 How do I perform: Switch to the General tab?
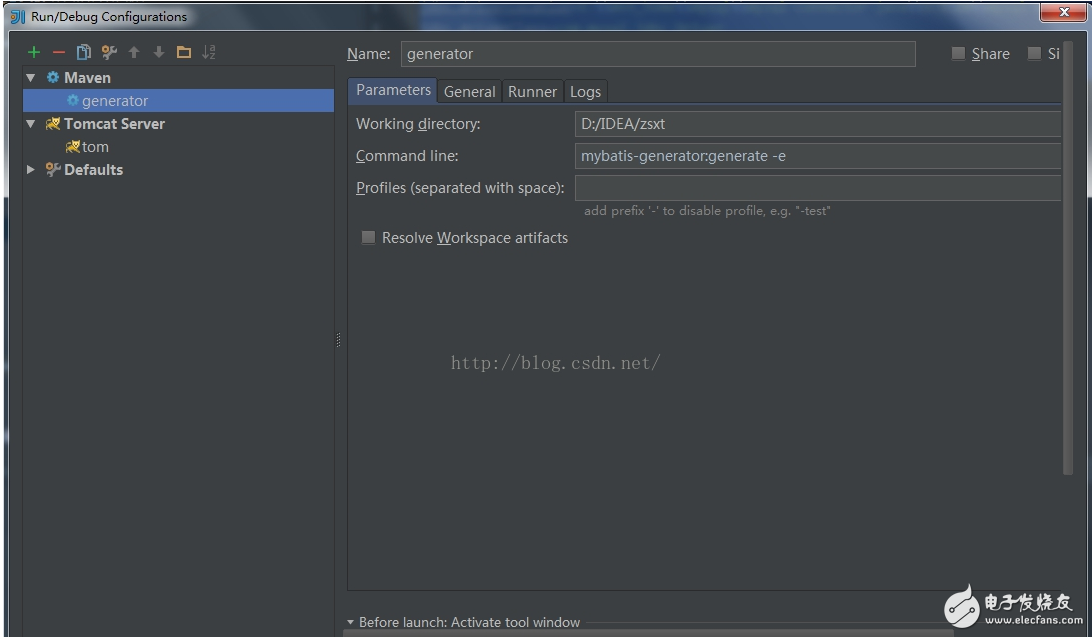(469, 91)
